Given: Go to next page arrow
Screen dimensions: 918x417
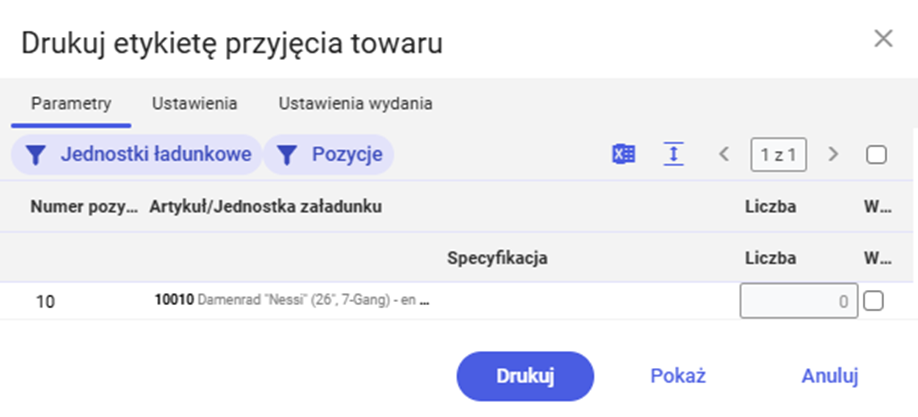Looking at the screenshot, I should pos(833,155).
